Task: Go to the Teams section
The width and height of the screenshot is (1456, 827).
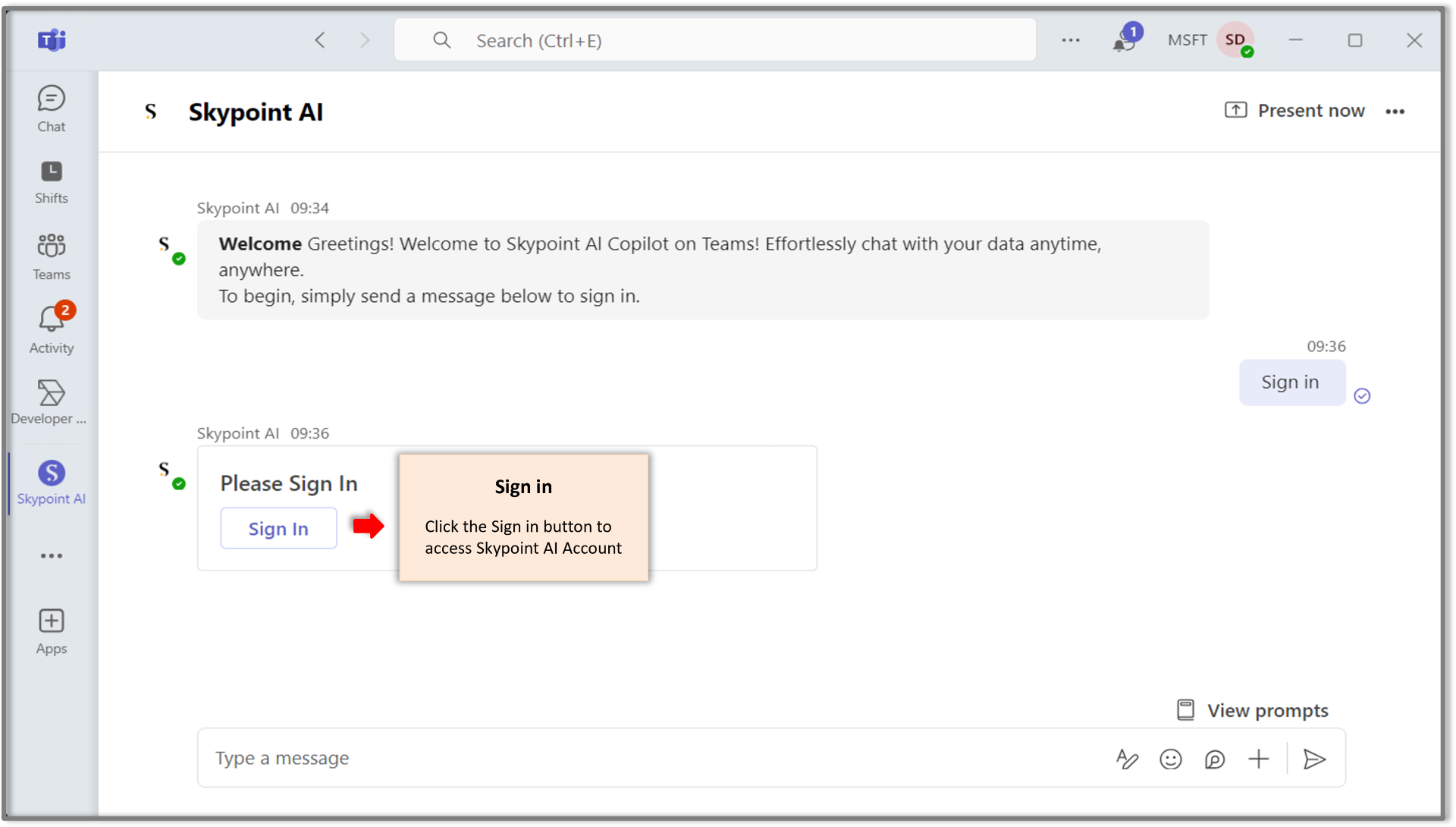Action: tap(52, 257)
